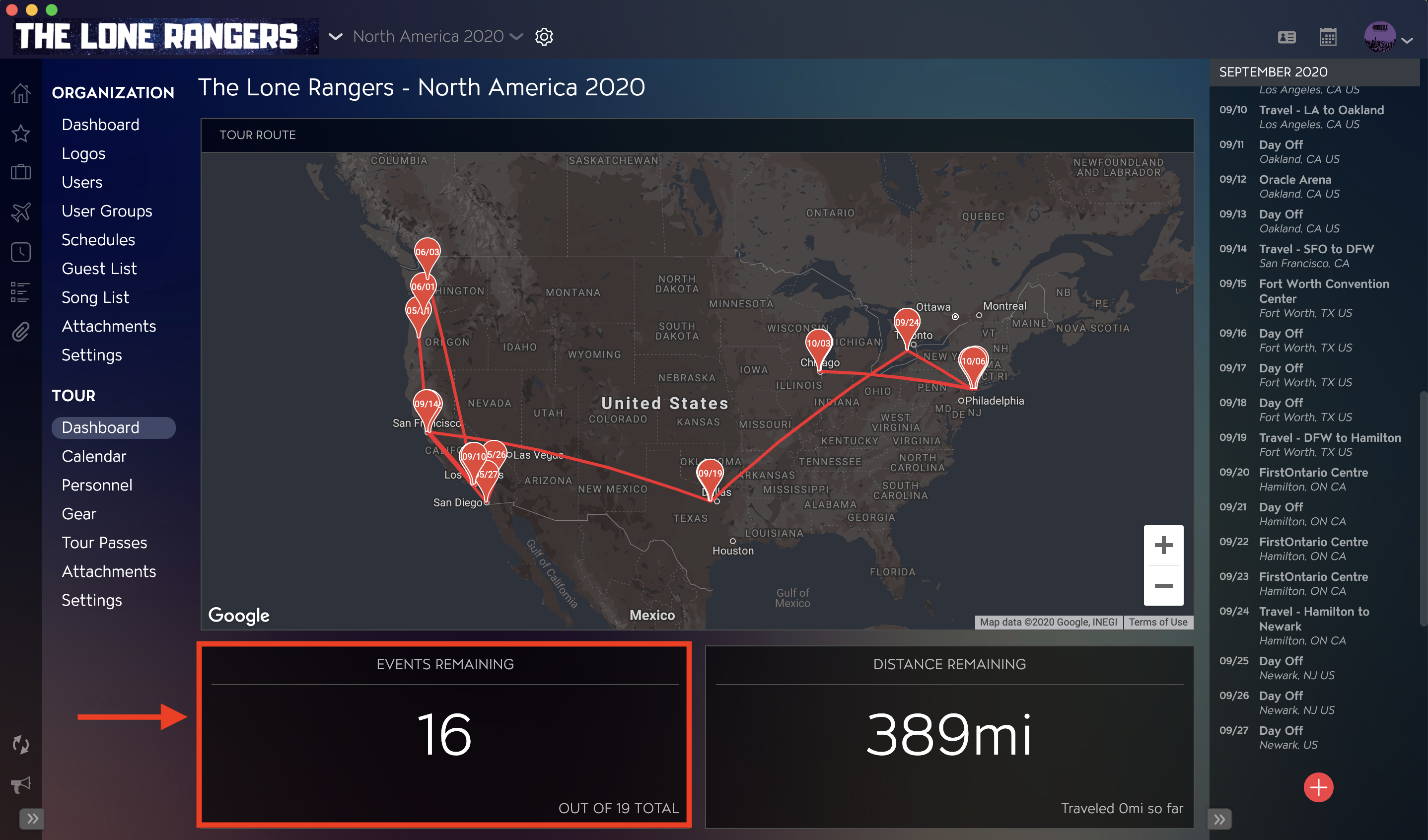Open 09/15 Fort Worth Convention Center event
Screen dimensions: 1428x840
[1315, 298]
